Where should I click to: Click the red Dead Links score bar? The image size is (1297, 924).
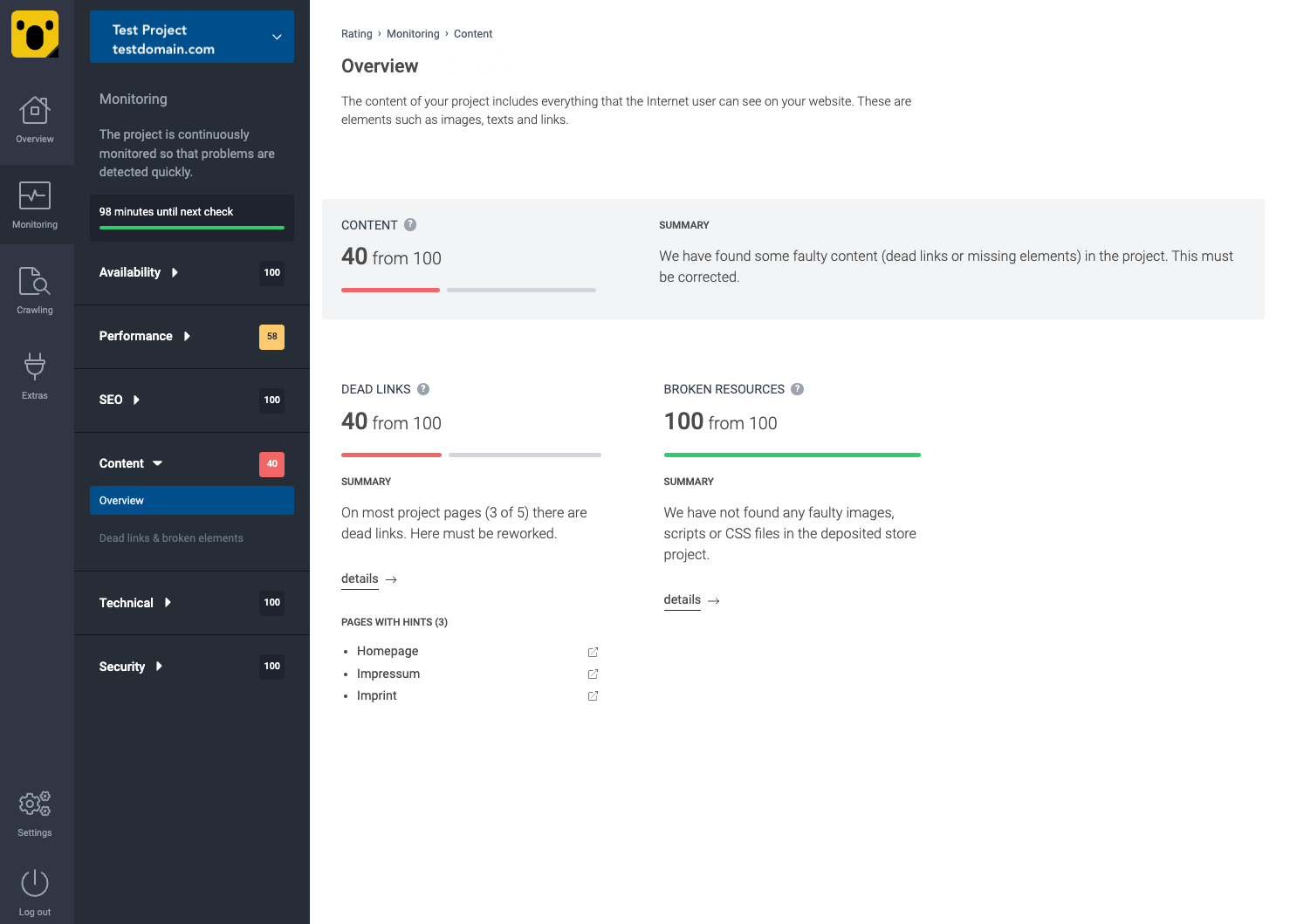(391, 455)
